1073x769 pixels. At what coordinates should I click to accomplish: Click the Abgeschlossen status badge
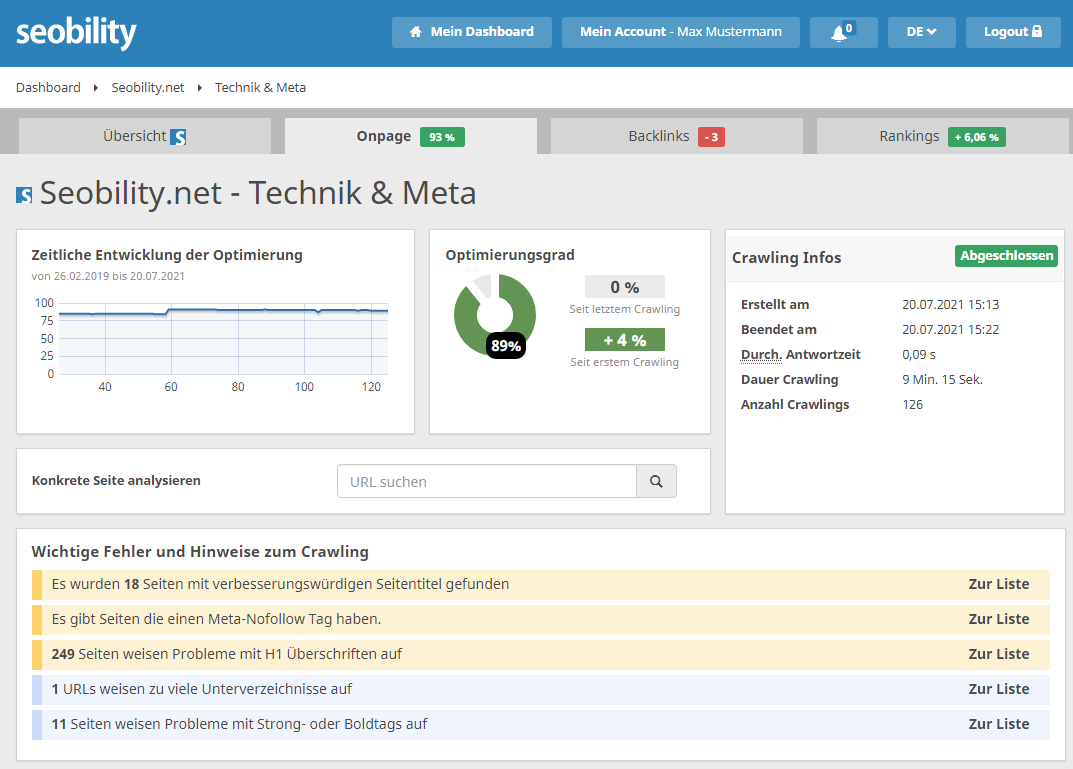pyautogui.click(x=1006, y=256)
